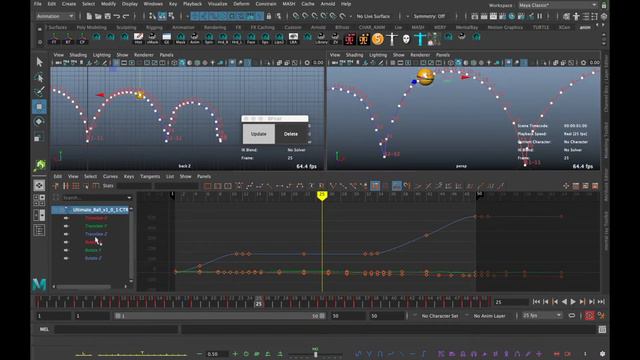The height and width of the screenshot is (360, 640).
Task: Click the Delete button
Action: pos(291,134)
